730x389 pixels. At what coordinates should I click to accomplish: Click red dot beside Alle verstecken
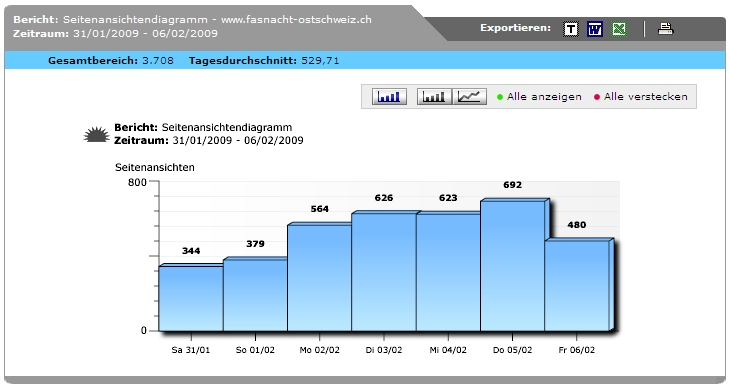597,97
